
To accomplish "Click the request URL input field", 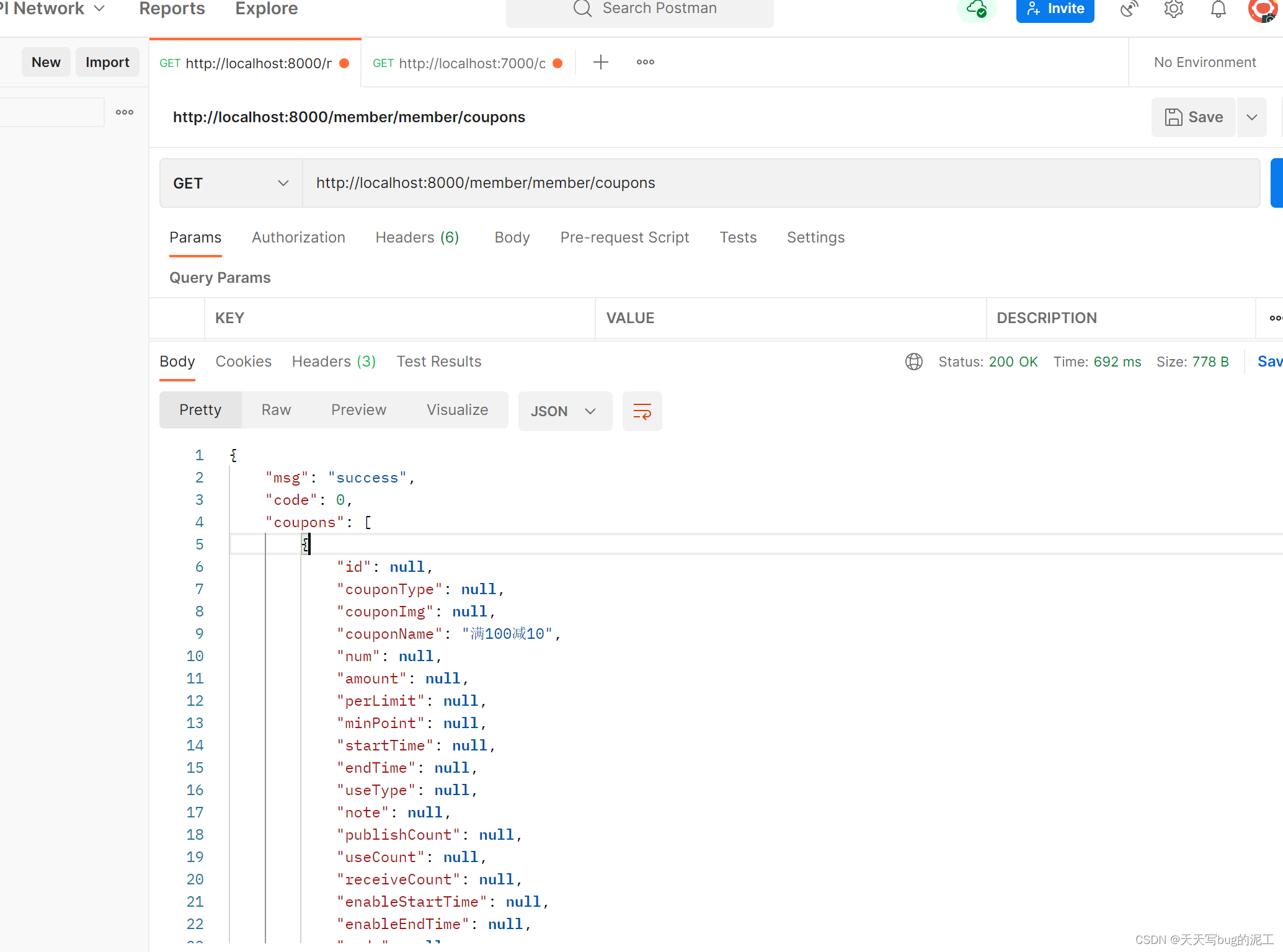I will pyautogui.click(x=781, y=183).
